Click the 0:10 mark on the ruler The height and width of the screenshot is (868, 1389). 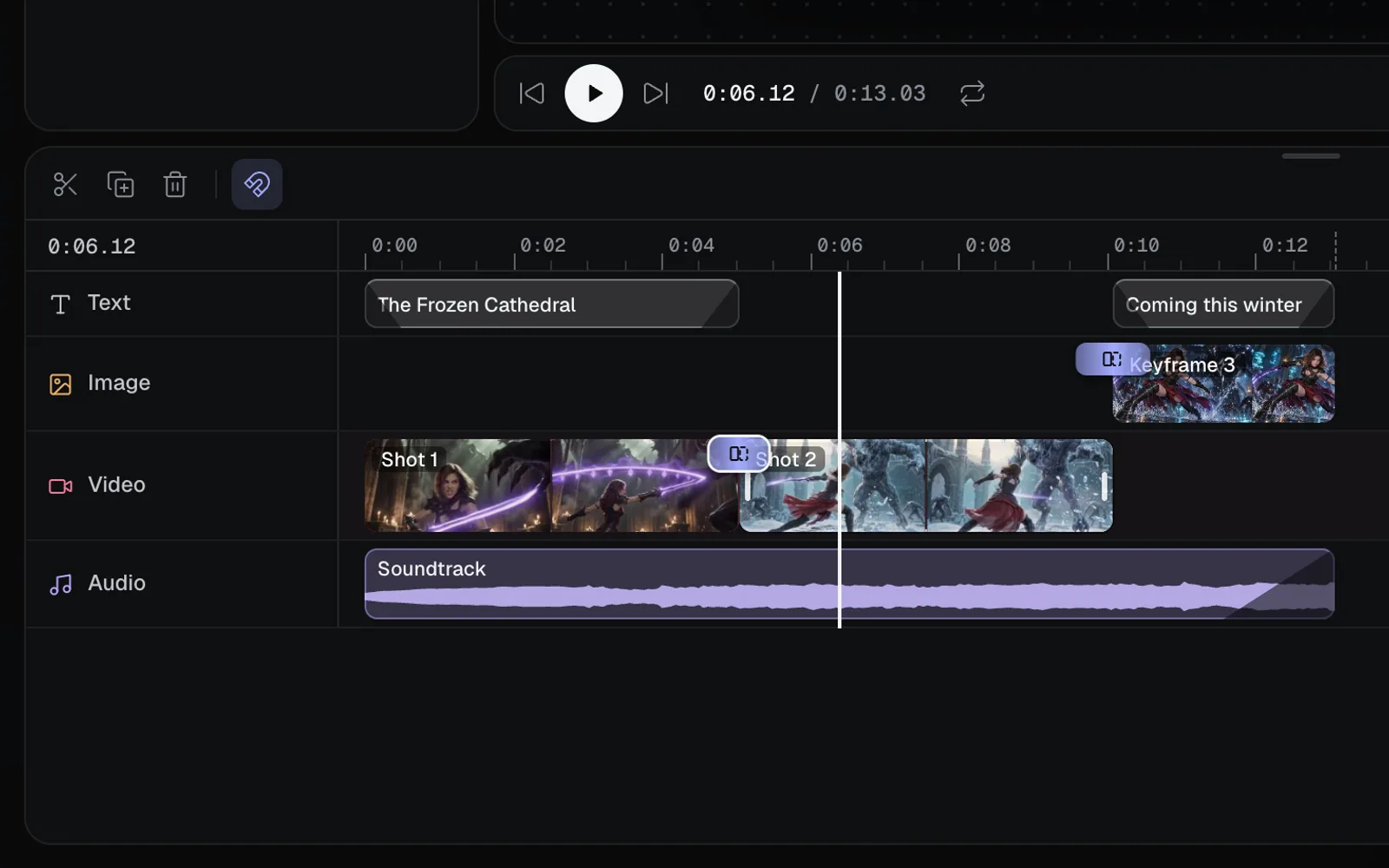[x=1136, y=246]
